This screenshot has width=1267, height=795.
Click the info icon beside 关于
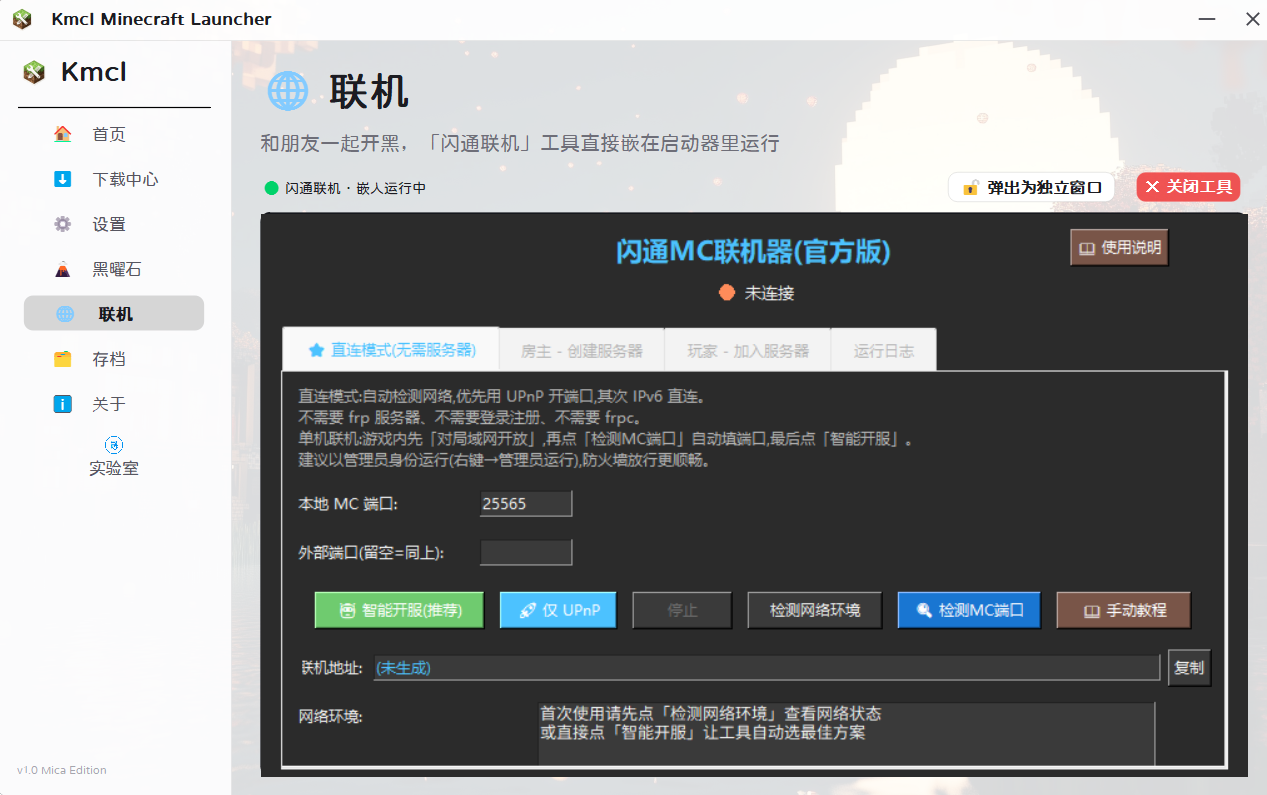62,404
